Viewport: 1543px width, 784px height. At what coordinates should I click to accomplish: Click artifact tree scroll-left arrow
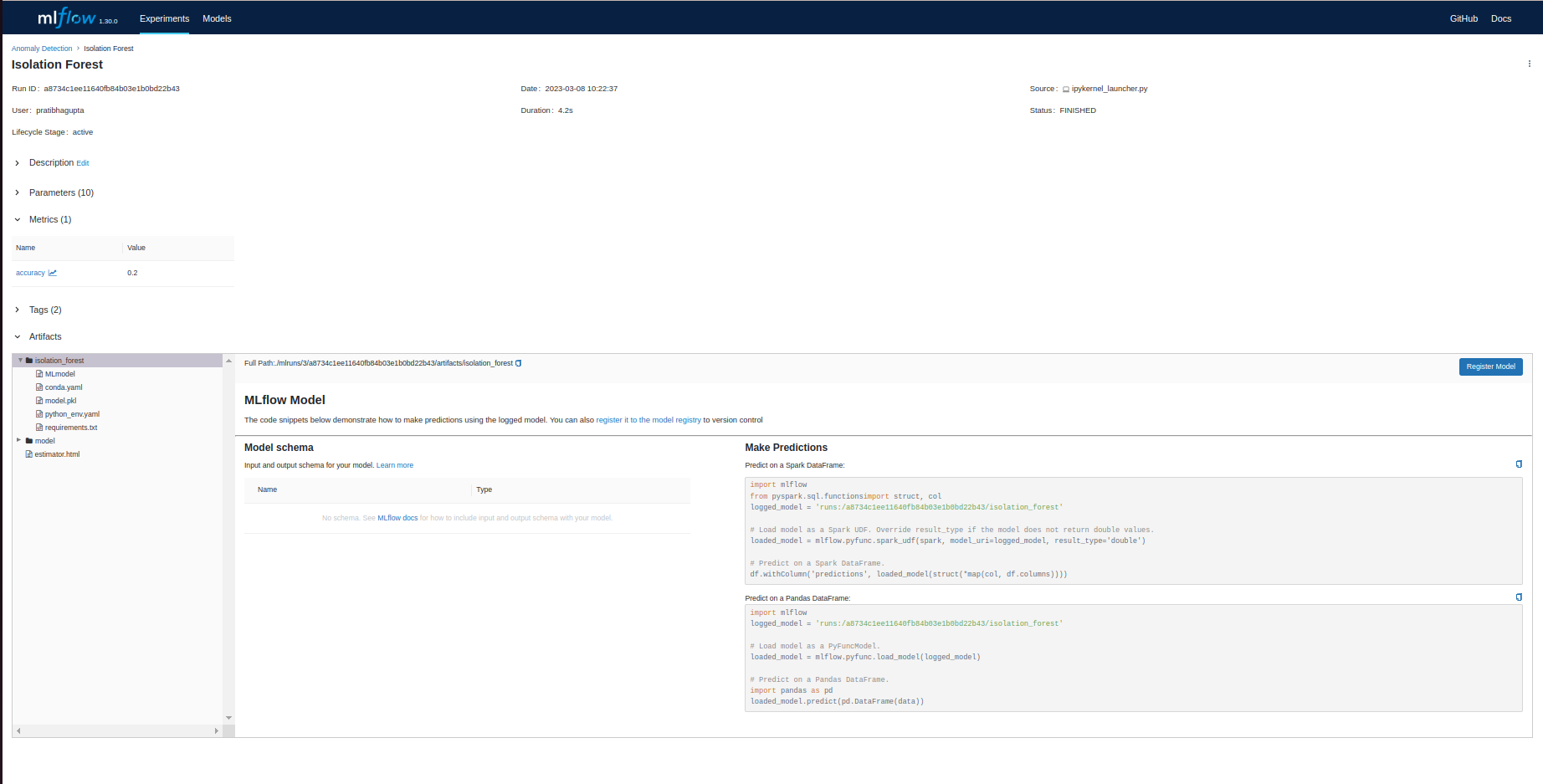pos(18,730)
